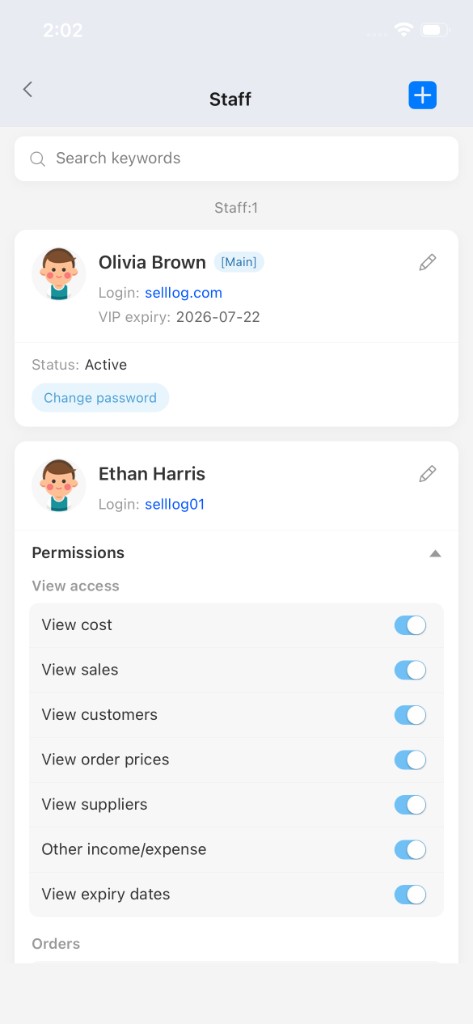Tap the back arrow icon

(x=27, y=89)
